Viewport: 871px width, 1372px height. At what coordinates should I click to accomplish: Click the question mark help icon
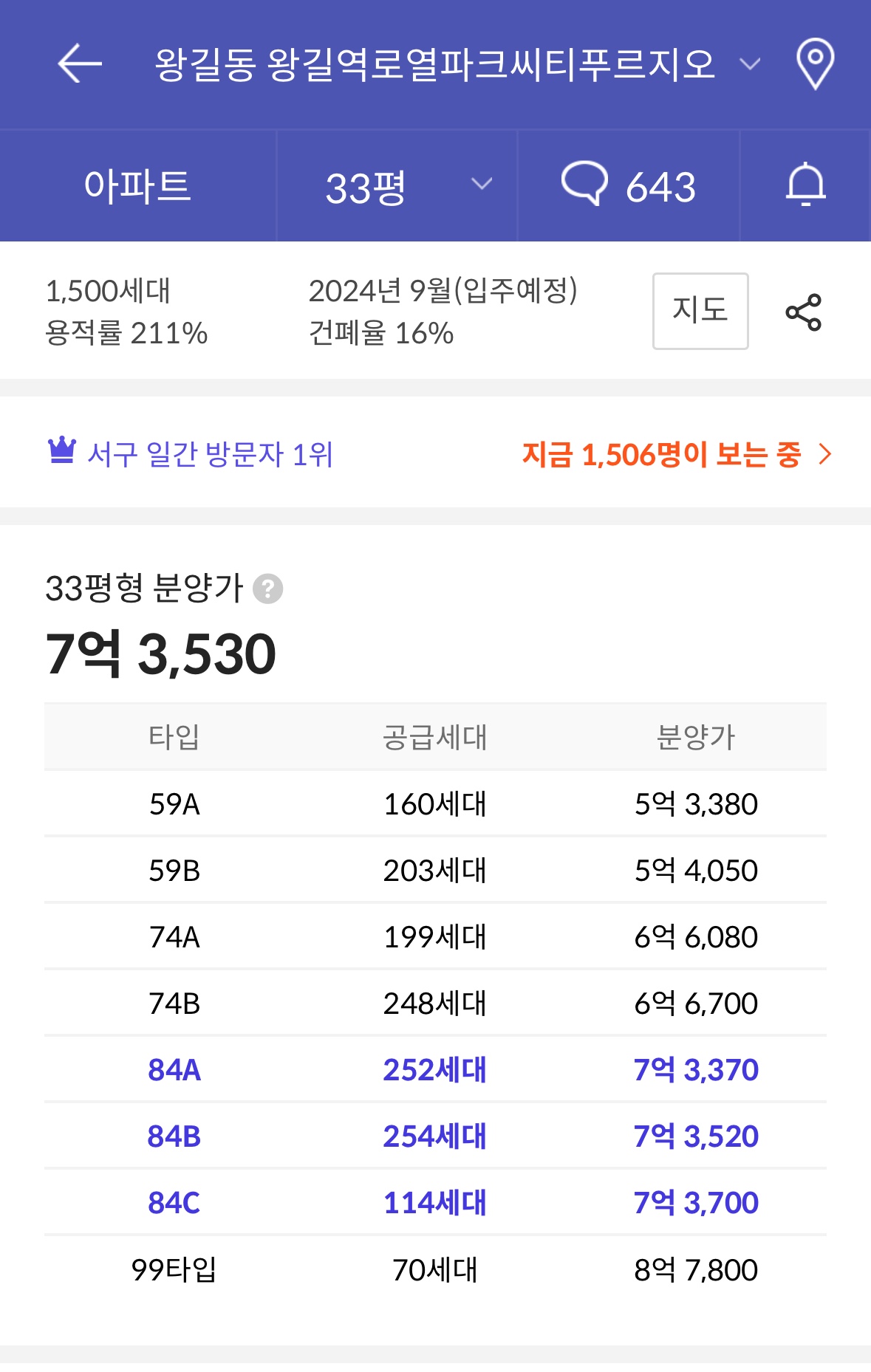(x=267, y=589)
